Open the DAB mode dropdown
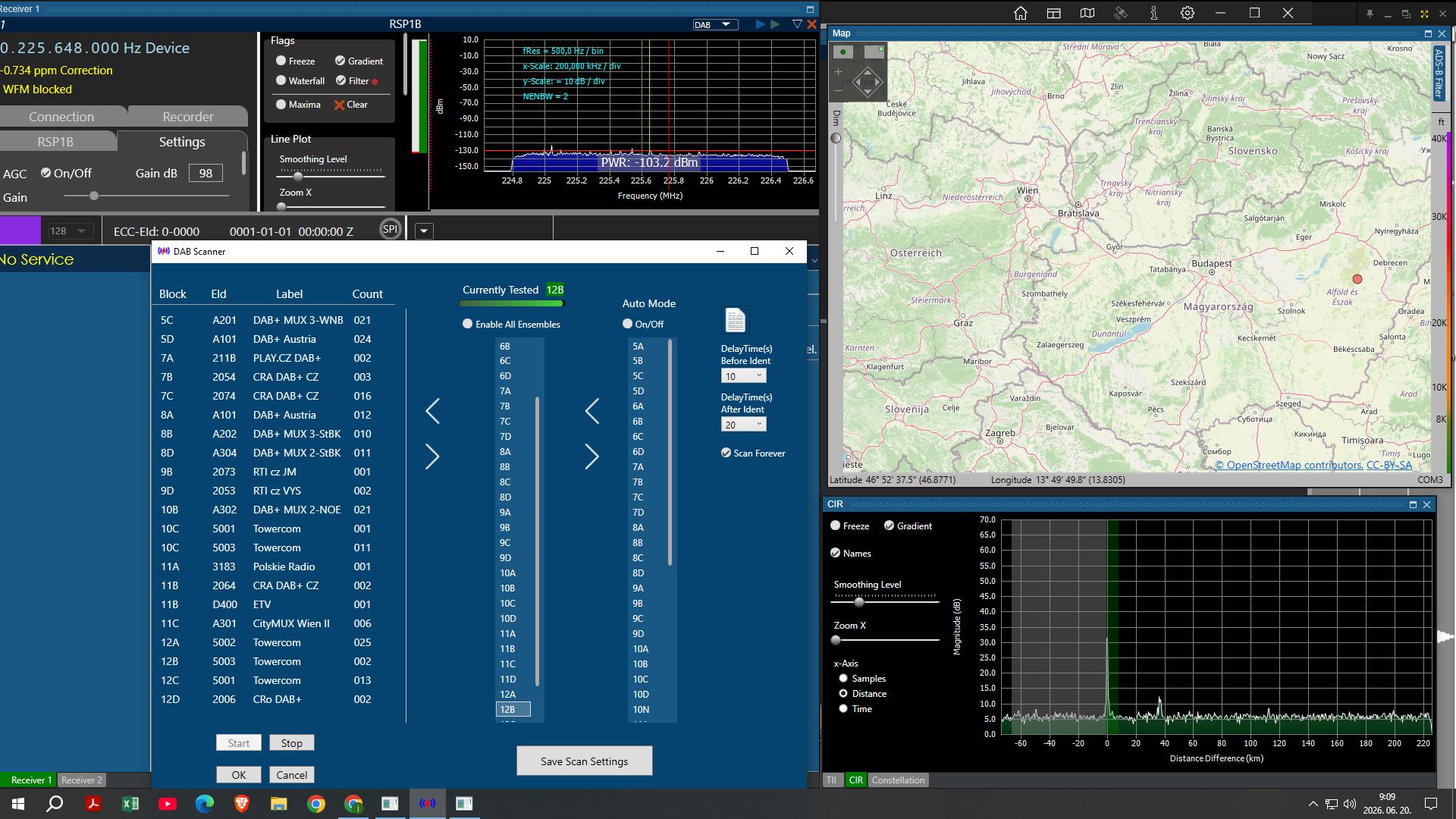1456x819 pixels. point(715,24)
